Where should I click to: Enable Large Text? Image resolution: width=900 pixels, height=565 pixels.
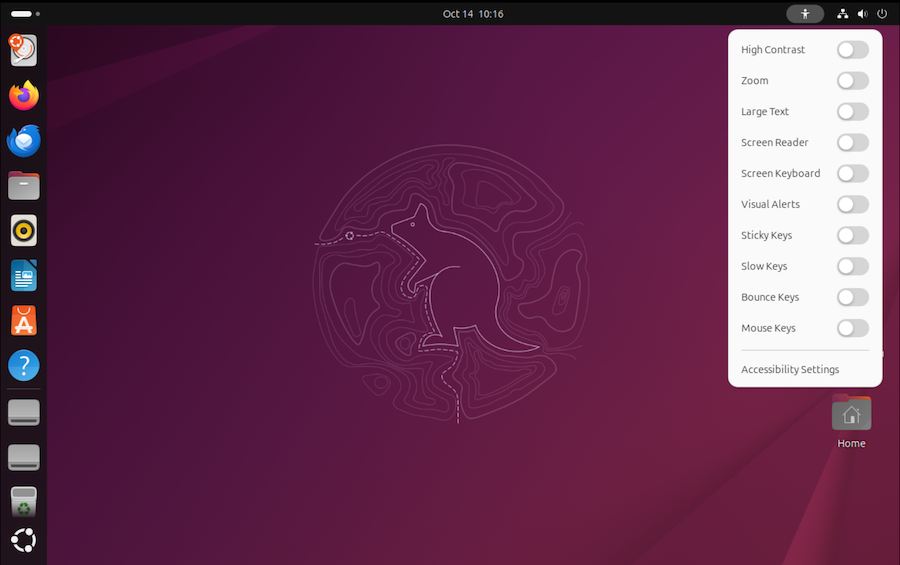click(852, 112)
